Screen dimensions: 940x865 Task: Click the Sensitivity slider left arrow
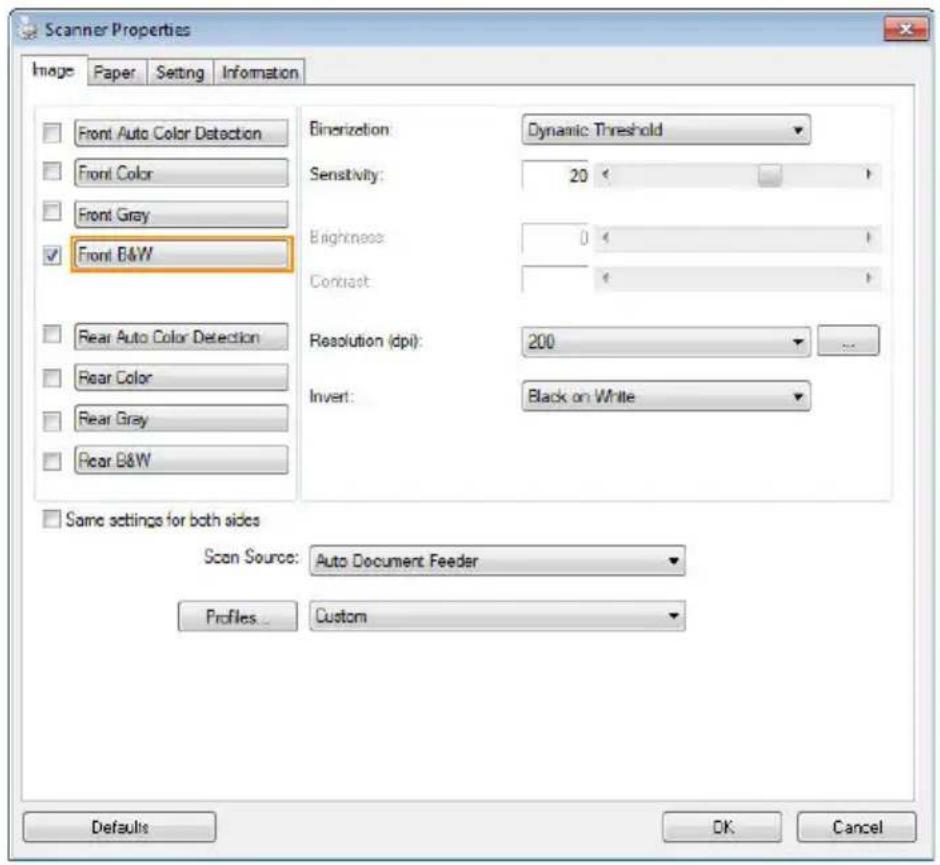pyautogui.click(x=605, y=174)
